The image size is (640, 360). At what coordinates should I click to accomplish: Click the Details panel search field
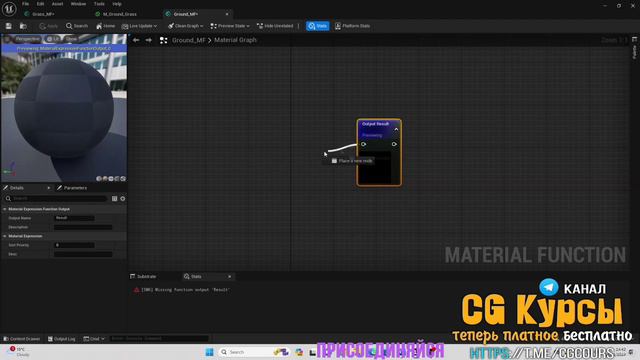[x=56, y=198]
